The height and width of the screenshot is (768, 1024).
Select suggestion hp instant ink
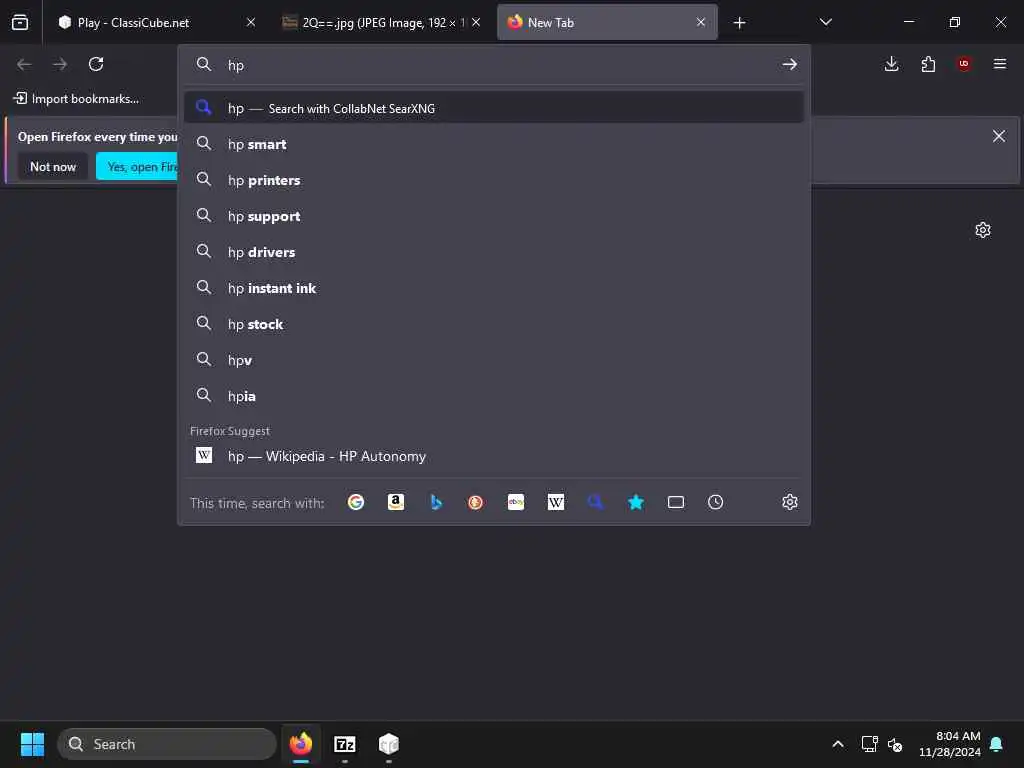[494, 287]
